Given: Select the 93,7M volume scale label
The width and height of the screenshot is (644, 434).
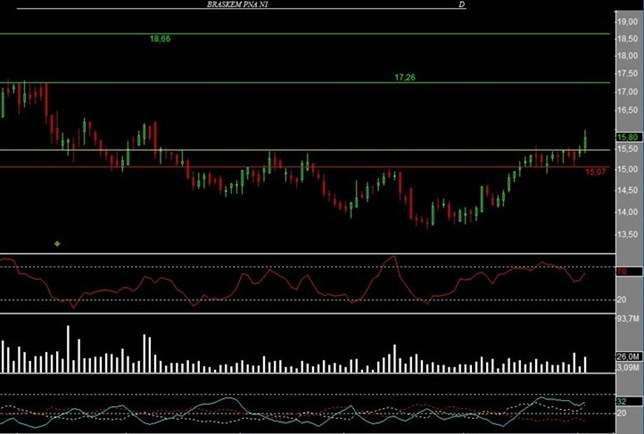Looking at the screenshot, I should (628, 319).
